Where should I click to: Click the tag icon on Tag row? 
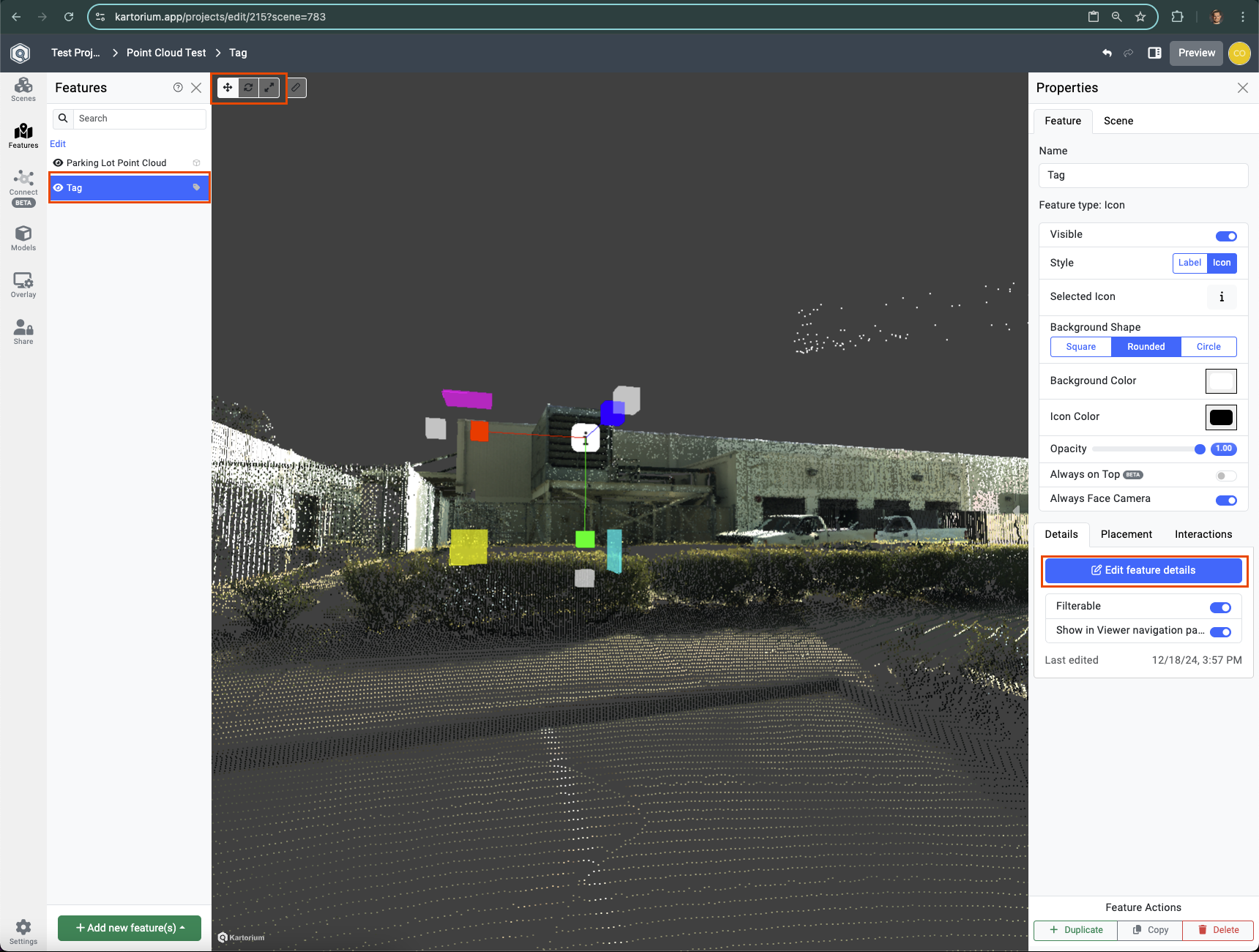coord(196,187)
